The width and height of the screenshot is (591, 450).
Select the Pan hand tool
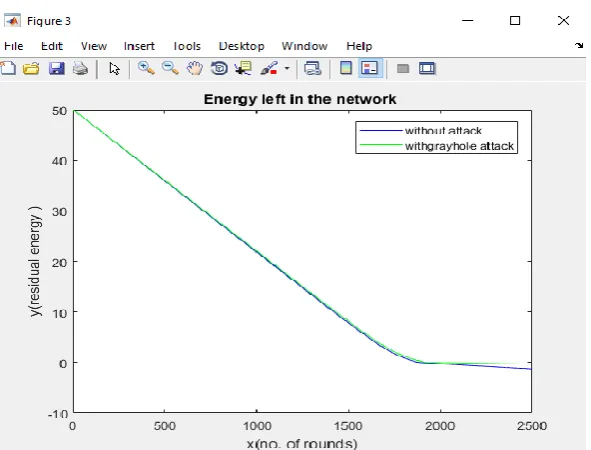pos(195,69)
